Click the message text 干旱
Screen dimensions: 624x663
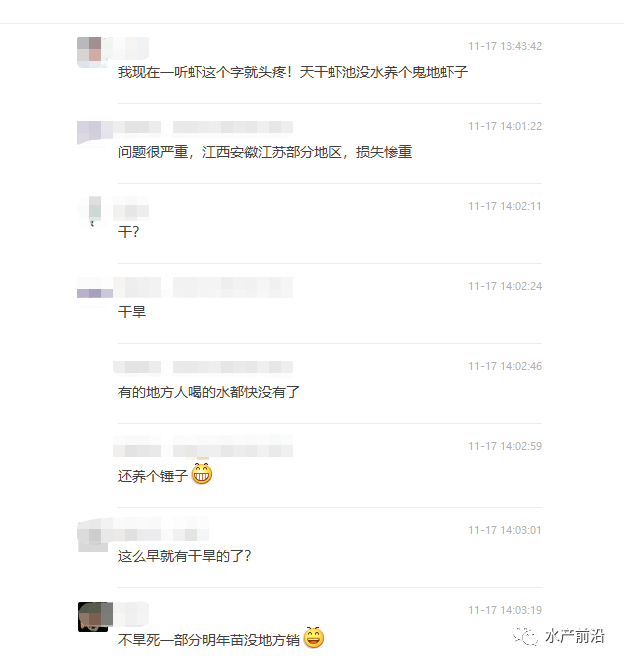132,312
